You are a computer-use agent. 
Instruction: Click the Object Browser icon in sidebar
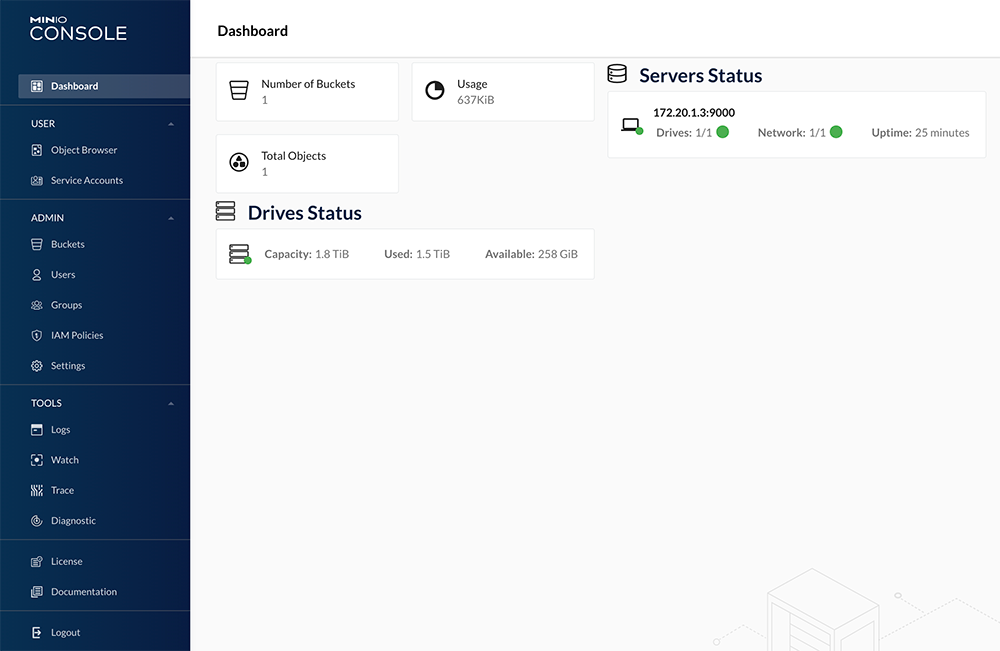tap(37, 150)
